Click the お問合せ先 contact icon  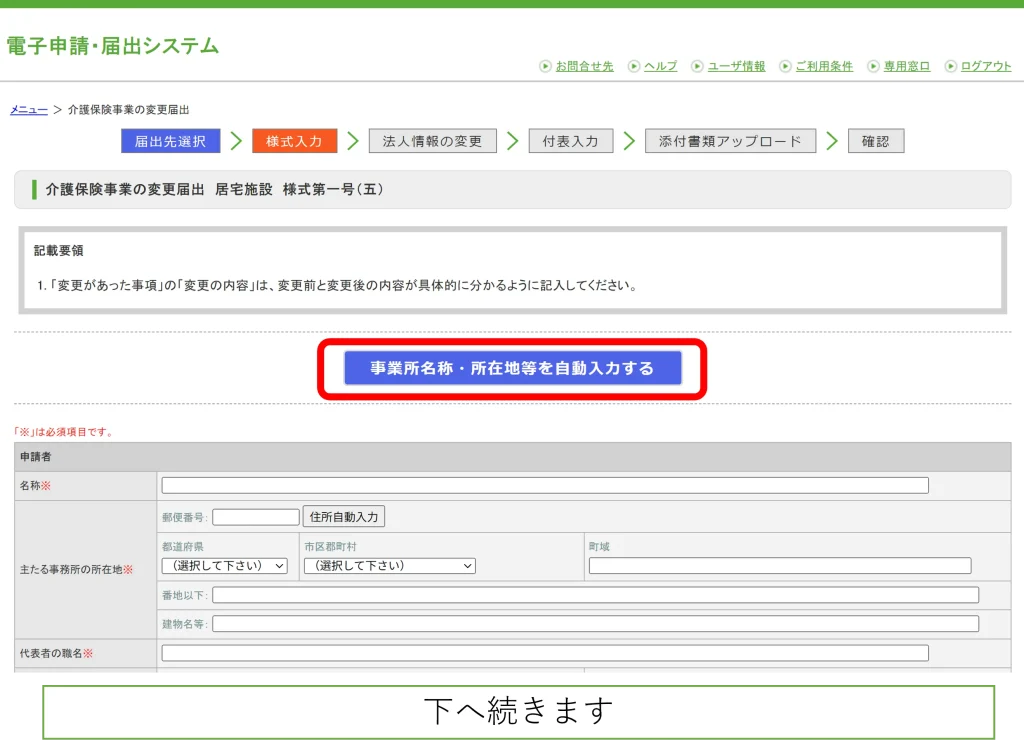548,66
